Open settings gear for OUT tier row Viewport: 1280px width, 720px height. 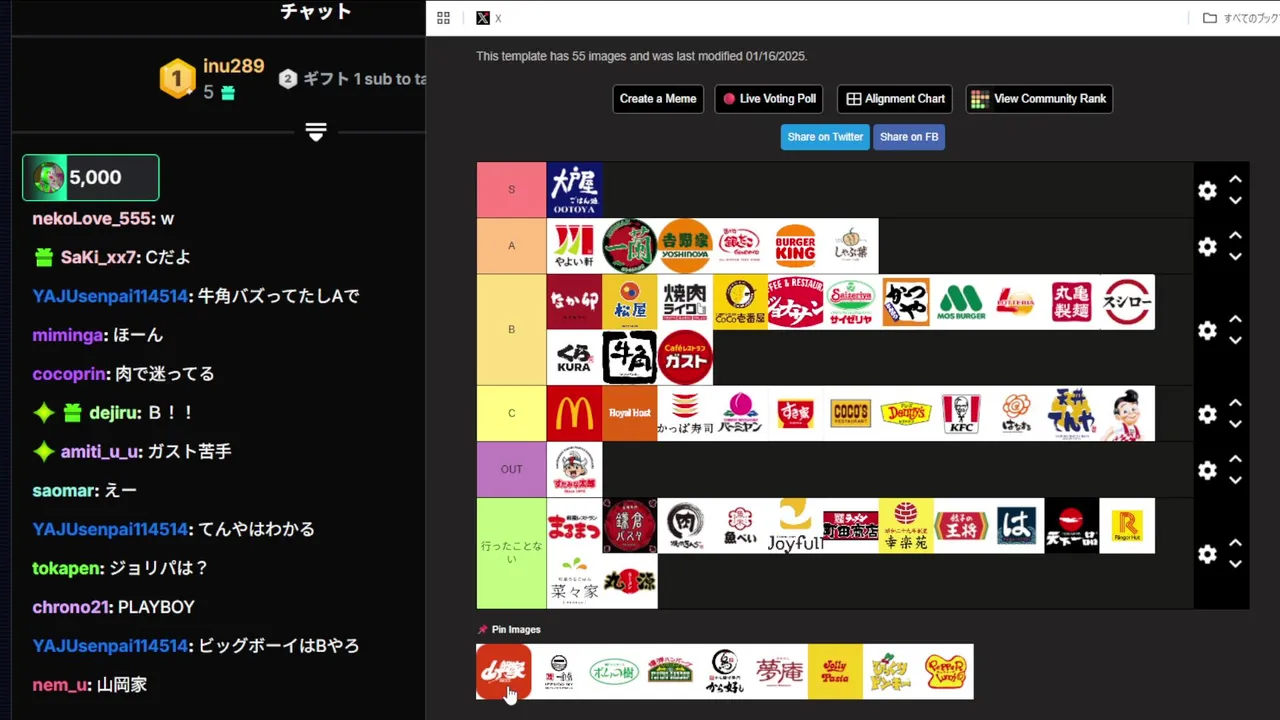click(x=1207, y=470)
